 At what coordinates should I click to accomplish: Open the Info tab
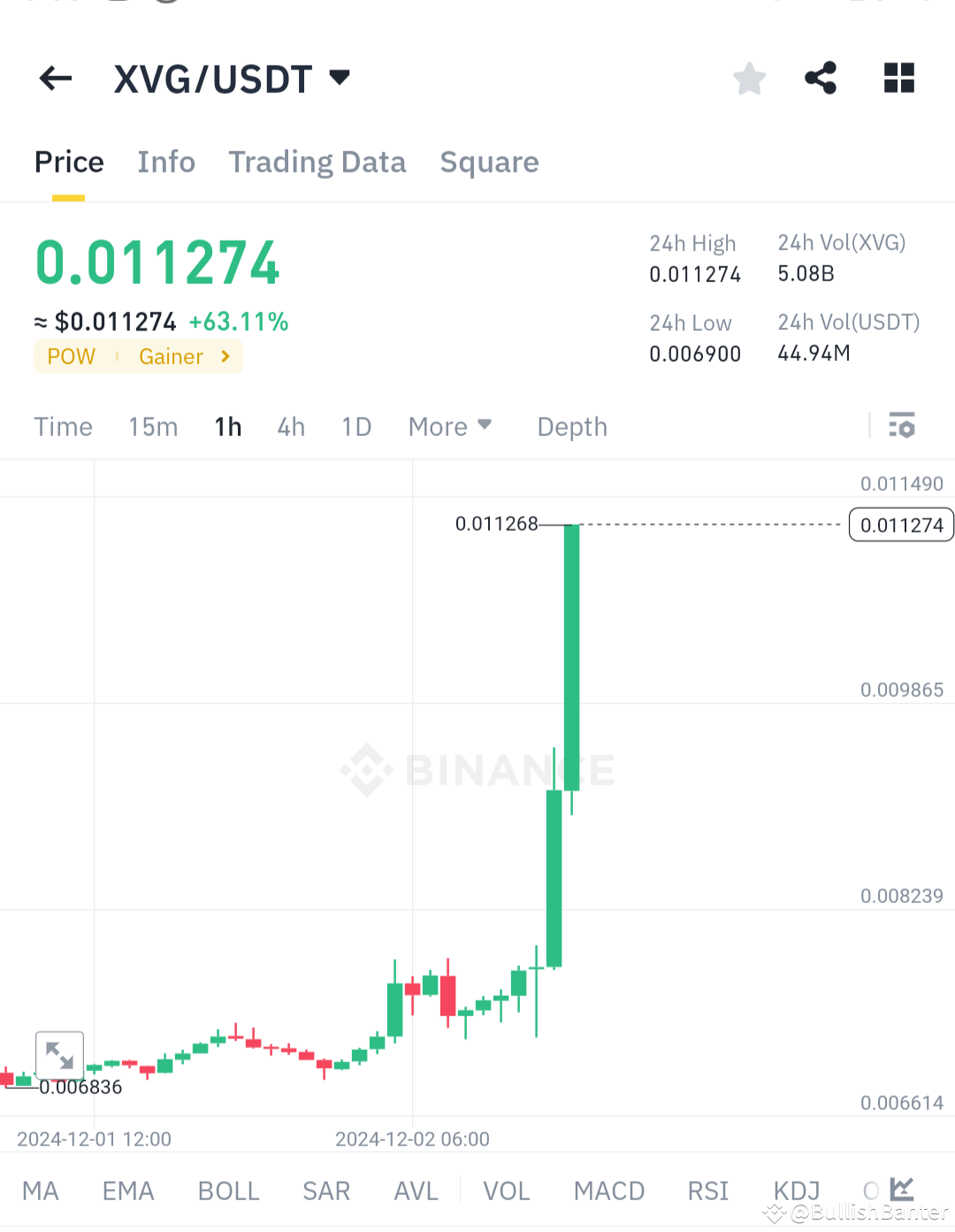coord(165,162)
